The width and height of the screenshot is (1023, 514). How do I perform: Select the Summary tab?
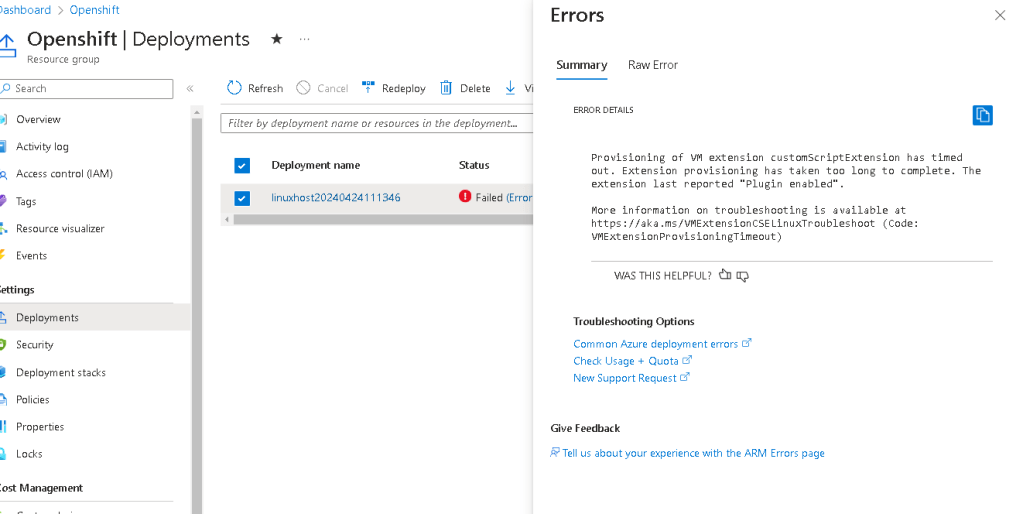point(581,65)
